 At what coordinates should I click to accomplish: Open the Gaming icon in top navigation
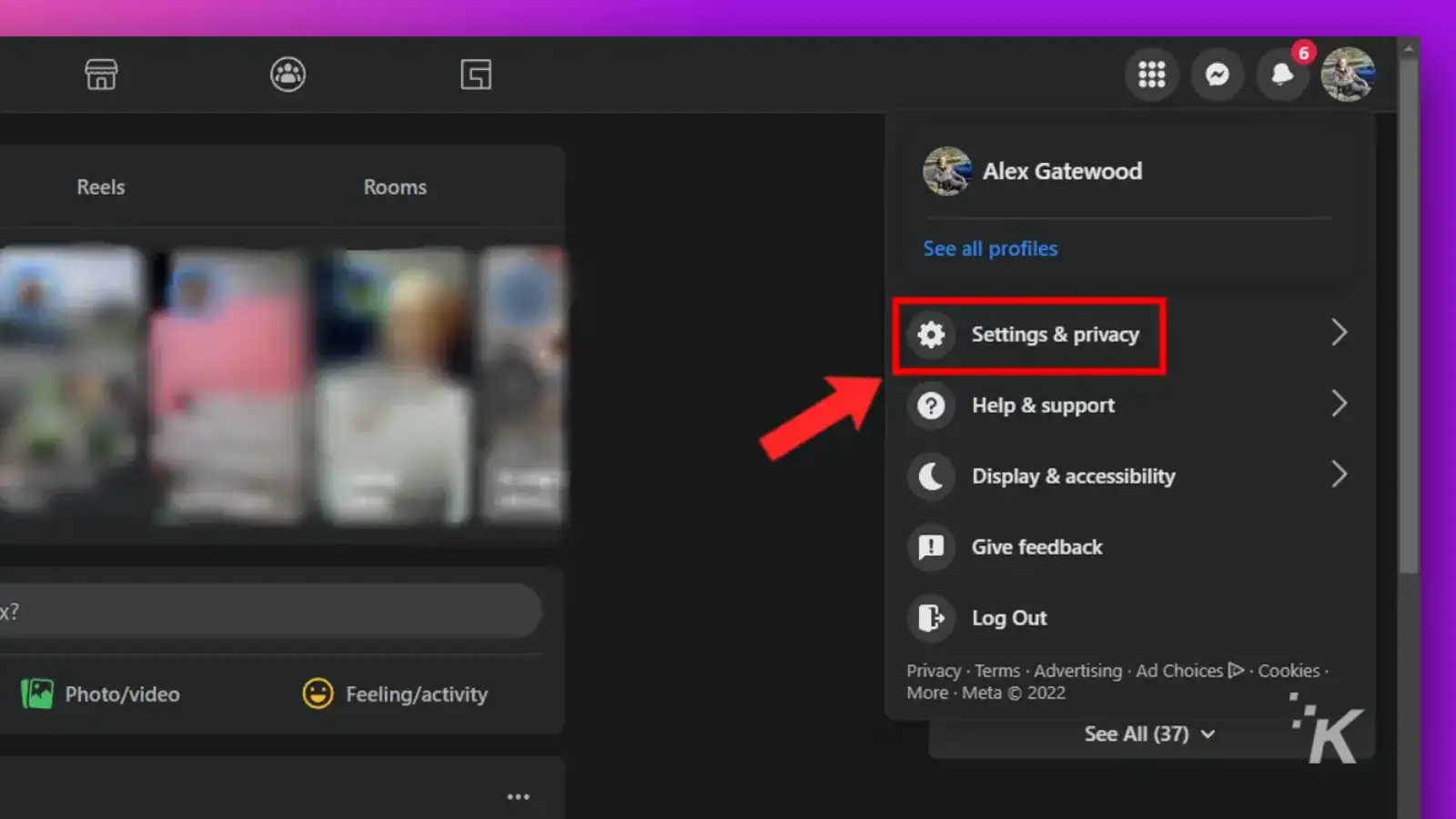476,75
